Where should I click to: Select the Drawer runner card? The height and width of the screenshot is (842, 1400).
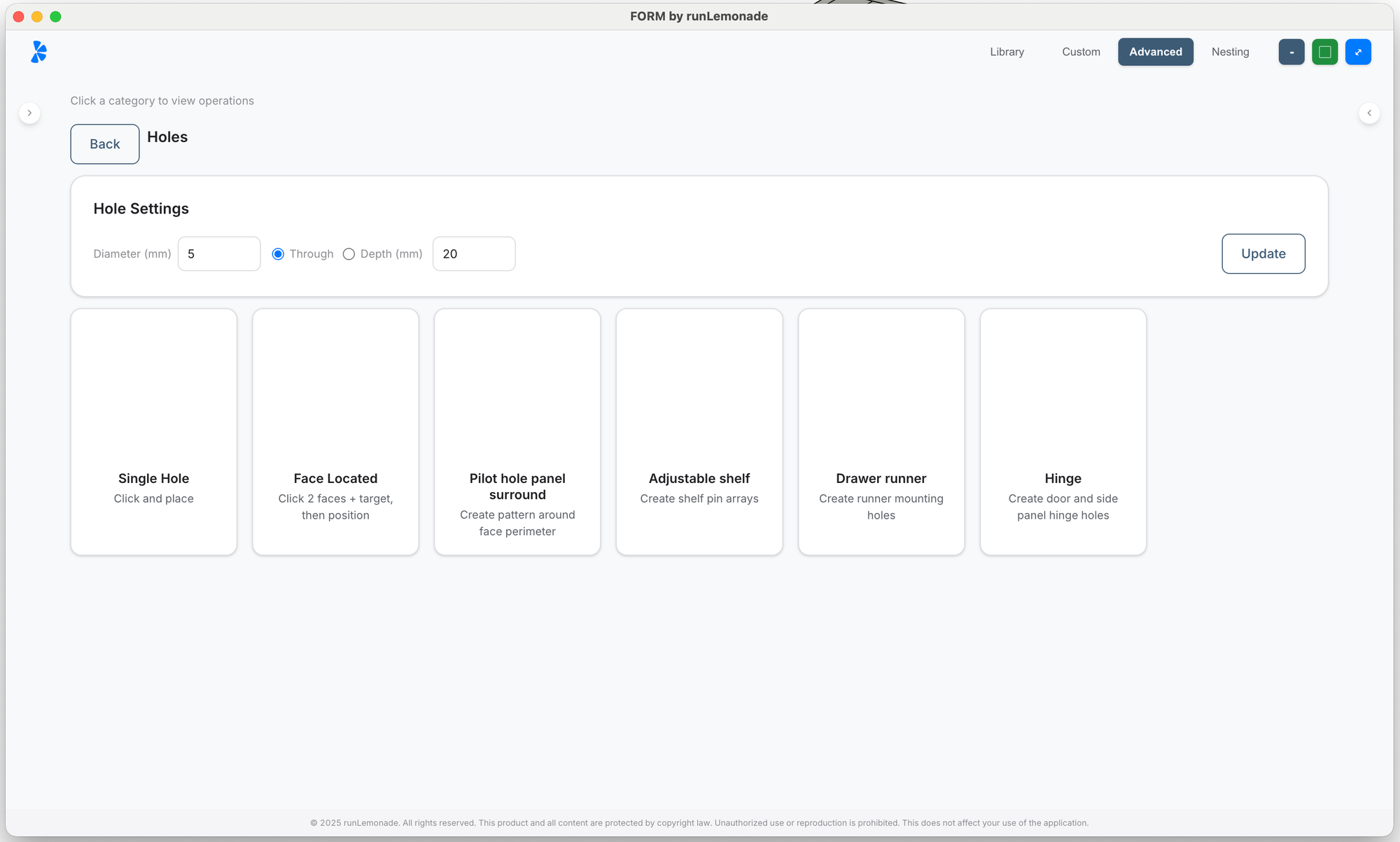[881, 432]
